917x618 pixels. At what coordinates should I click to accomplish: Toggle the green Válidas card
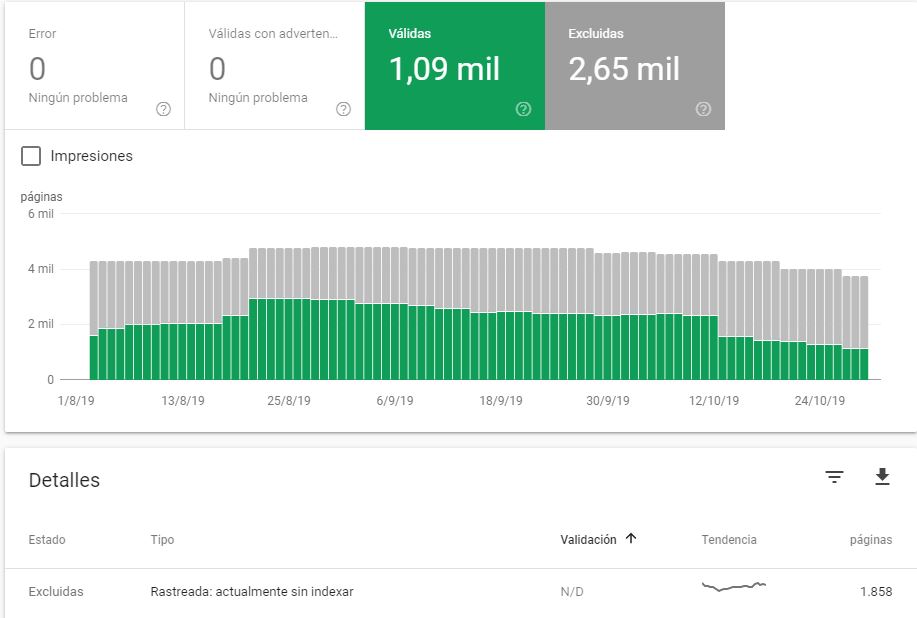455,65
